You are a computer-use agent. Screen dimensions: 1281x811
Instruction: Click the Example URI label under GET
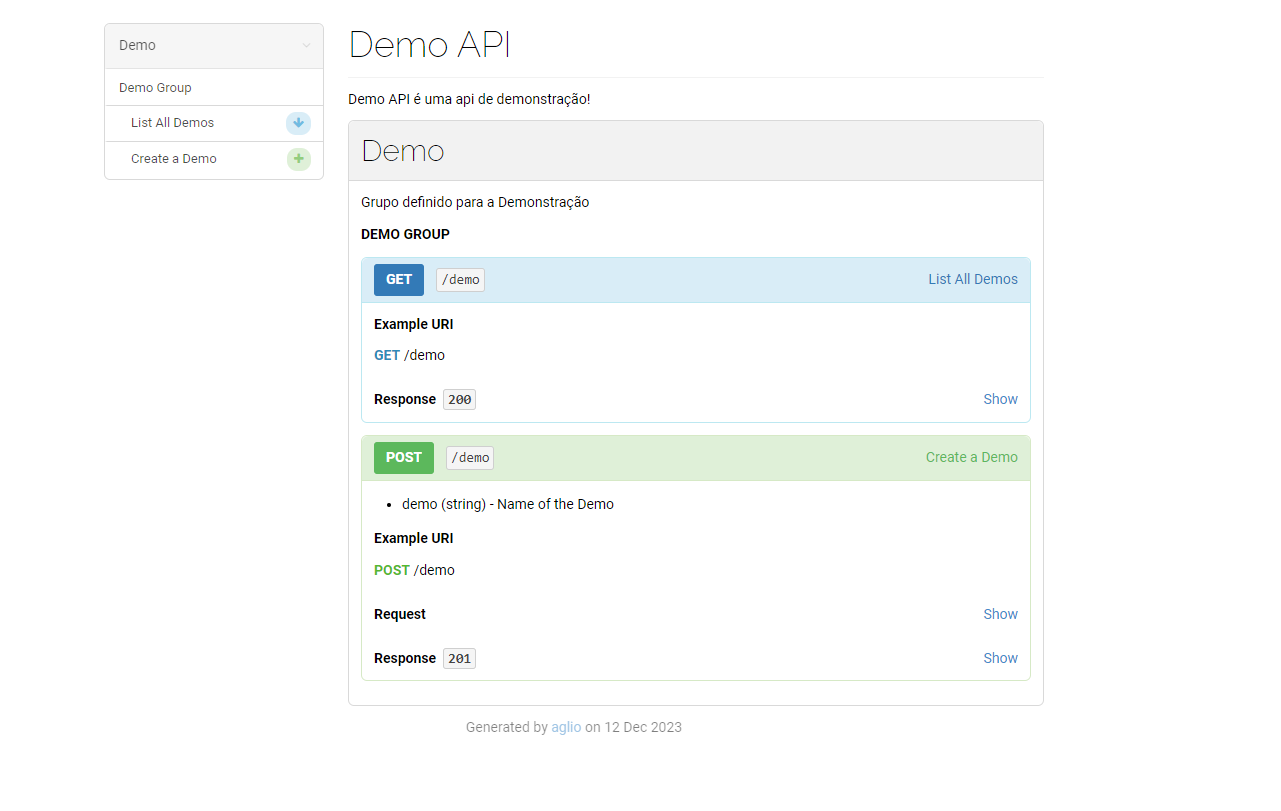pos(413,324)
